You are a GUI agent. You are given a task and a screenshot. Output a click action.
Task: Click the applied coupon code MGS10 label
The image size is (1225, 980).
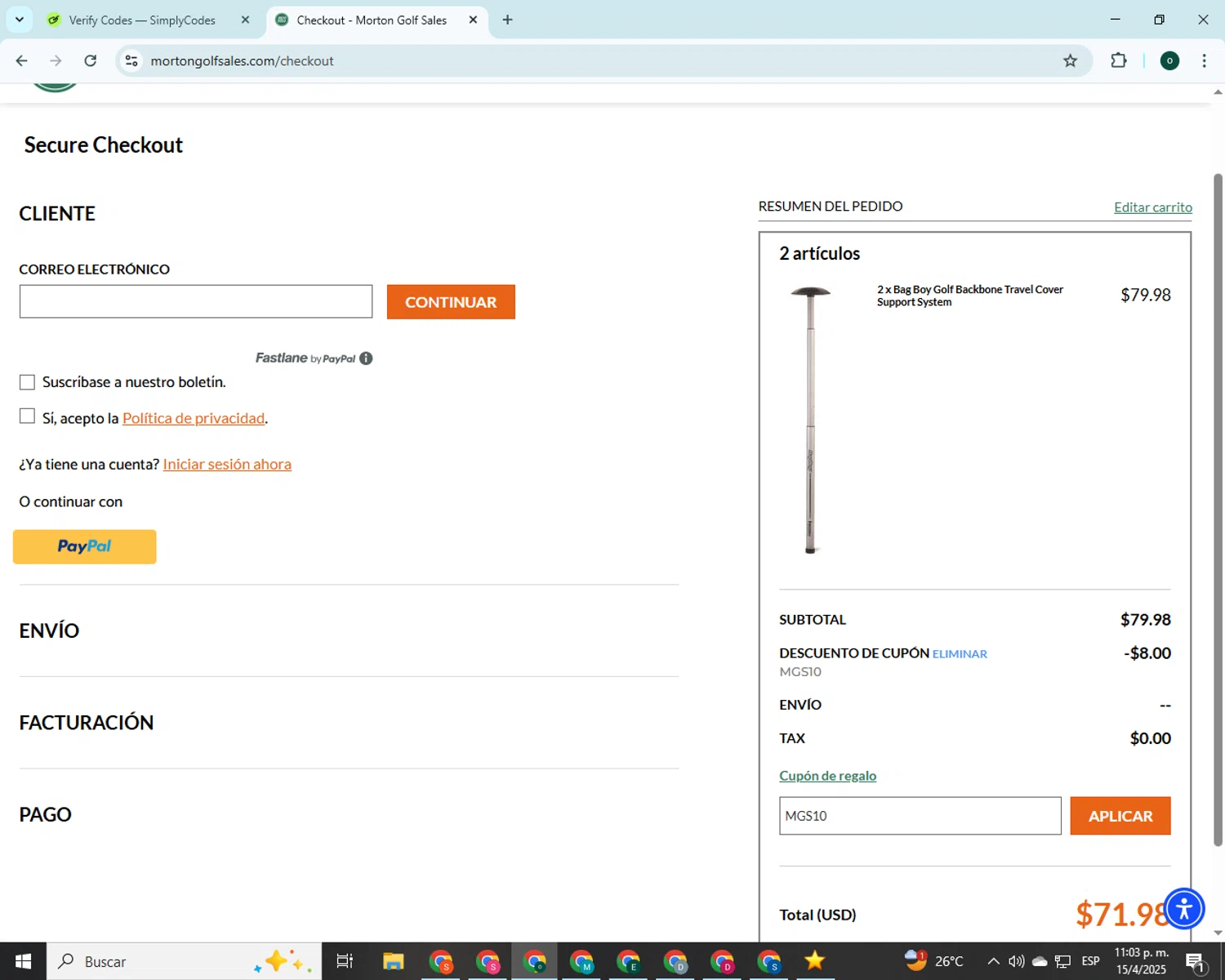coord(800,672)
